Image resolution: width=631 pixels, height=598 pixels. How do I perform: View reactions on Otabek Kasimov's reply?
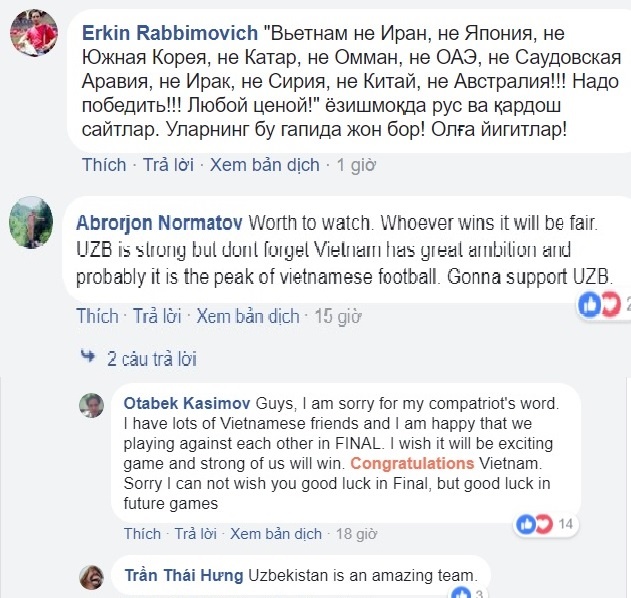click(544, 523)
